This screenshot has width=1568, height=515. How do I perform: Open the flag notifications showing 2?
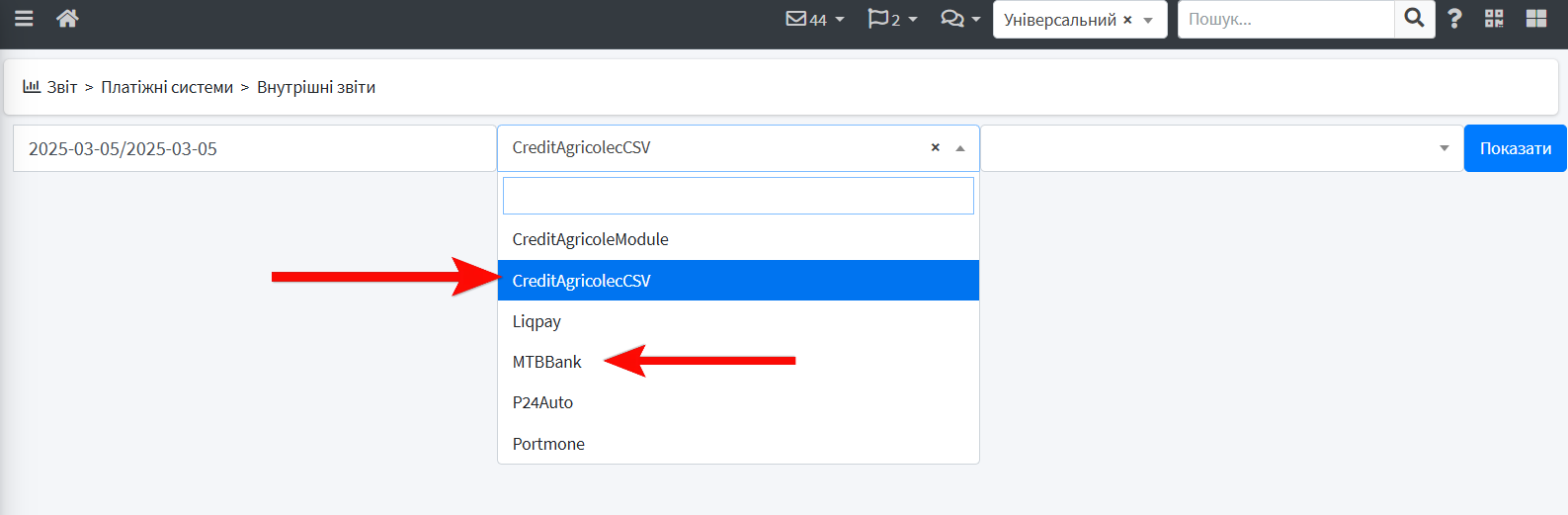click(x=883, y=19)
